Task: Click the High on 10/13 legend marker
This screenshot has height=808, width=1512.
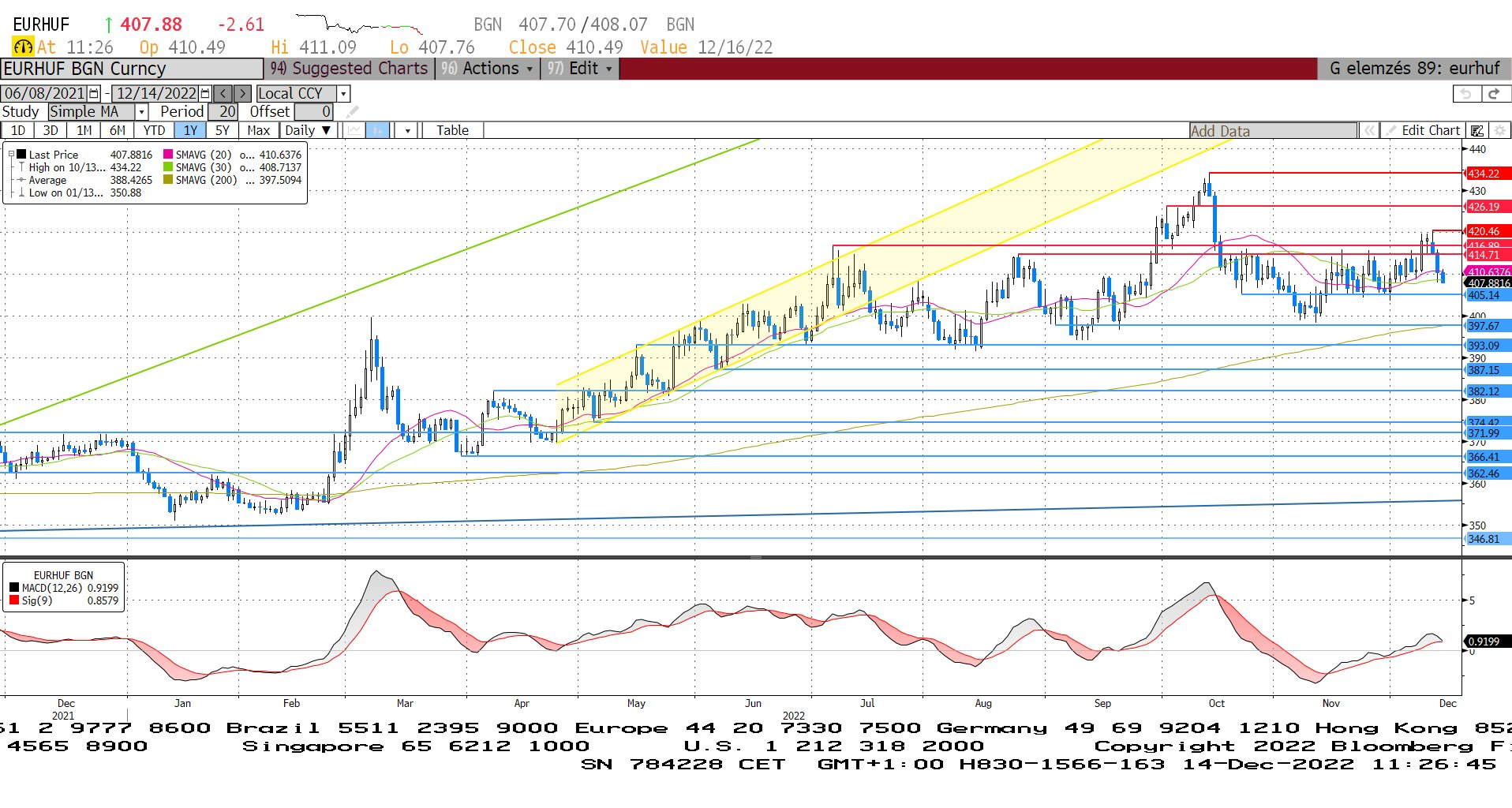Action: click(x=22, y=167)
